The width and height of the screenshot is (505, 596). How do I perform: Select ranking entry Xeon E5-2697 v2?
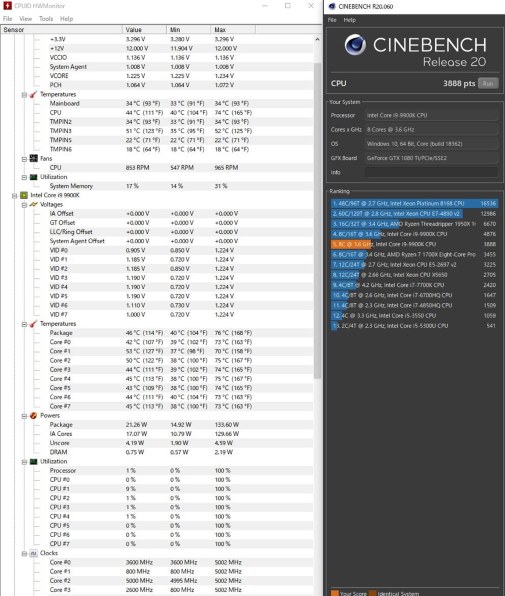click(414, 265)
